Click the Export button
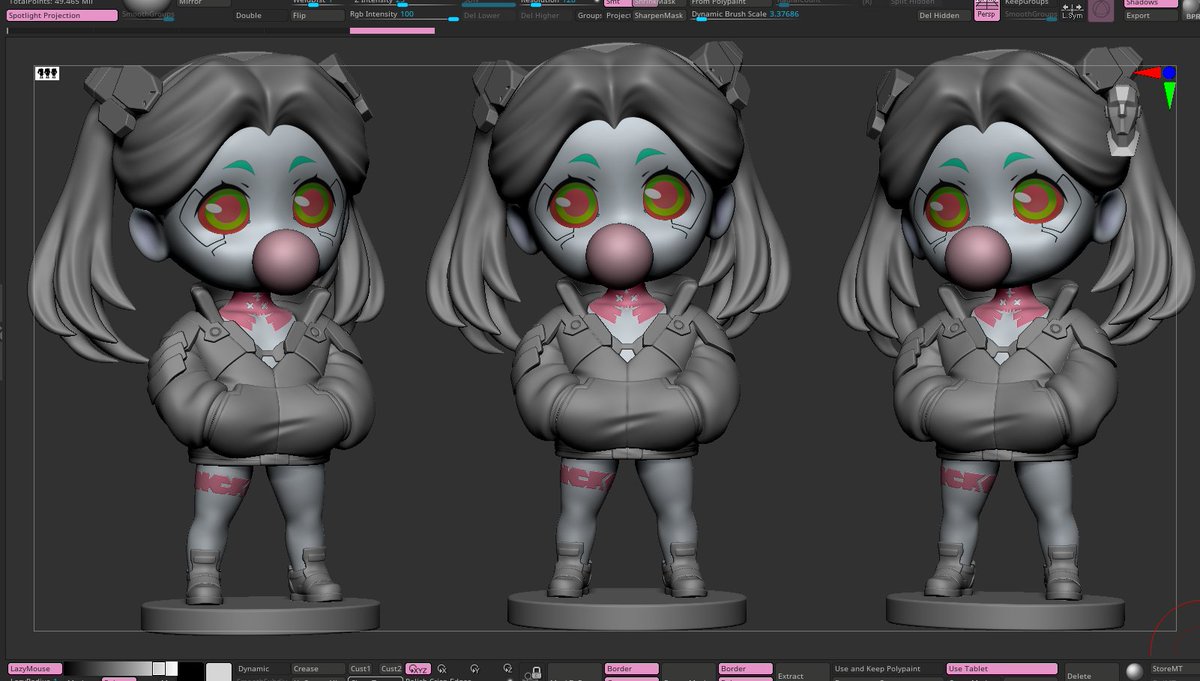 click(1150, 15)
